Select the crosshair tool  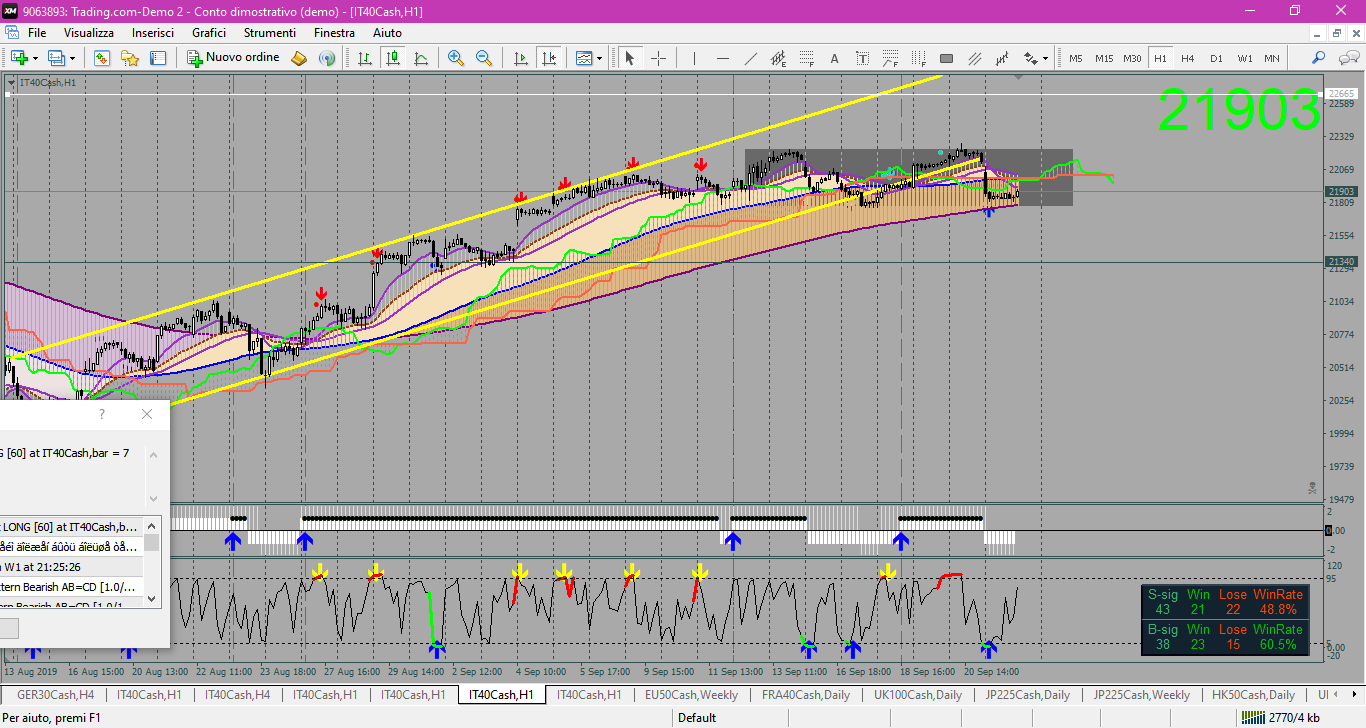(658, 58)
